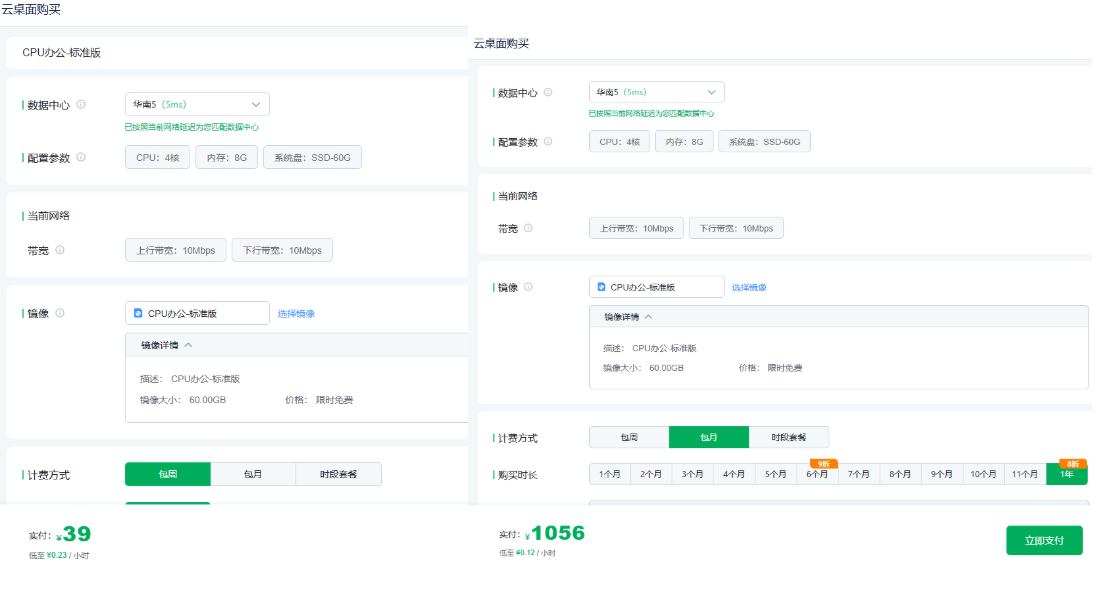Click the image file icon in left panel's 镜像 field

click(139, 313)
